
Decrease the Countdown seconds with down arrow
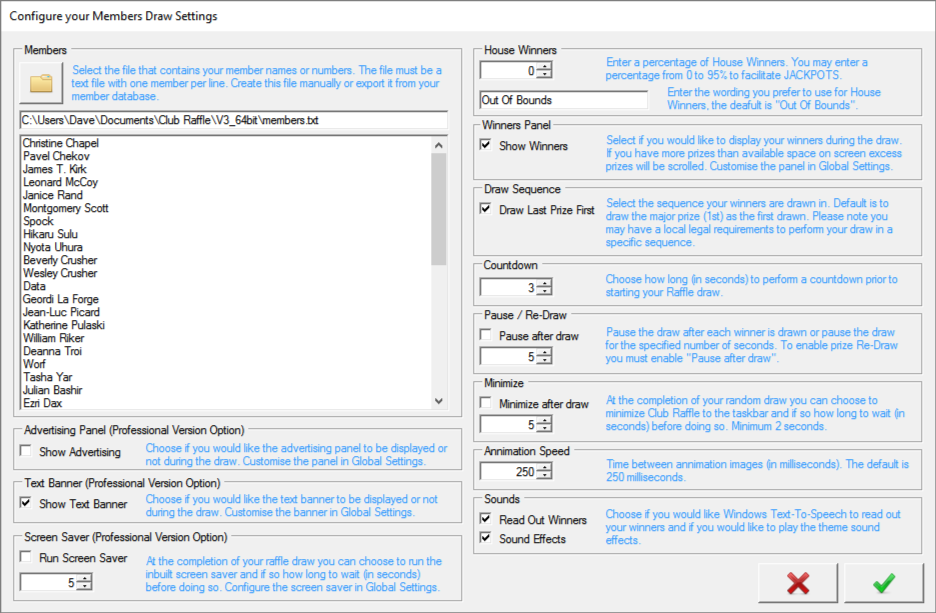(x=544, y=292)
